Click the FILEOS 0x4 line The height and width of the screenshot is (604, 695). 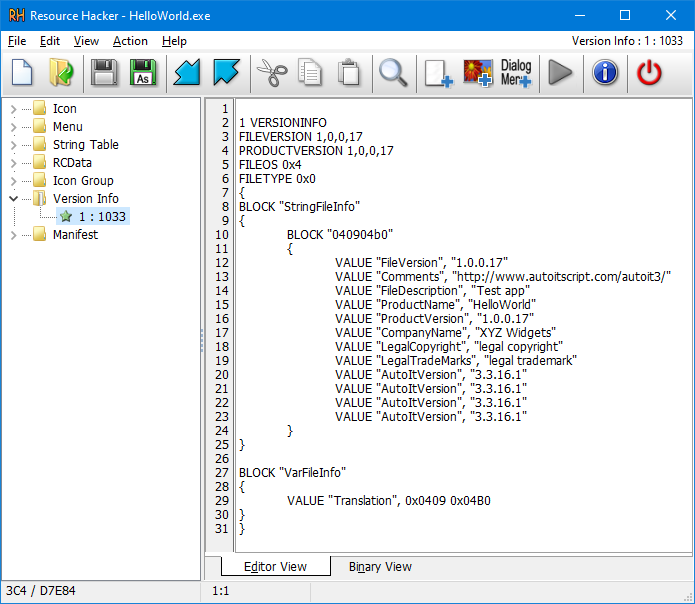(270, 165)
